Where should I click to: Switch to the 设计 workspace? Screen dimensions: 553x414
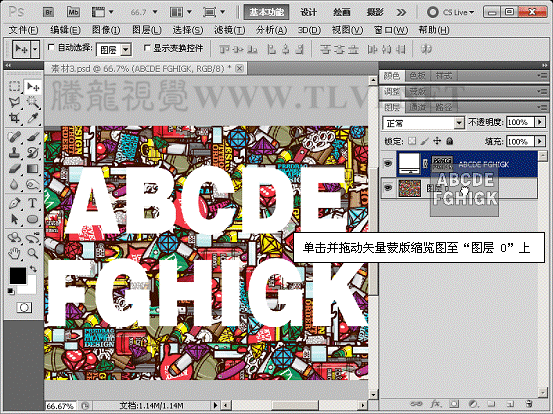pos(309,12)
